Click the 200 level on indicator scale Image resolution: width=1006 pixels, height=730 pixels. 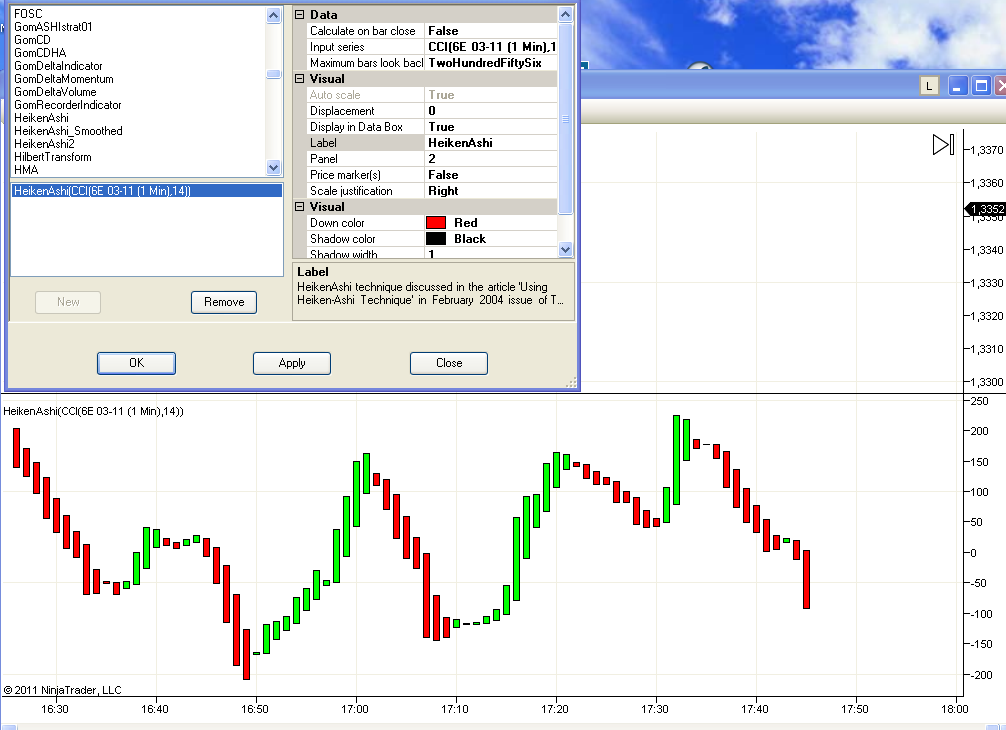980,431
